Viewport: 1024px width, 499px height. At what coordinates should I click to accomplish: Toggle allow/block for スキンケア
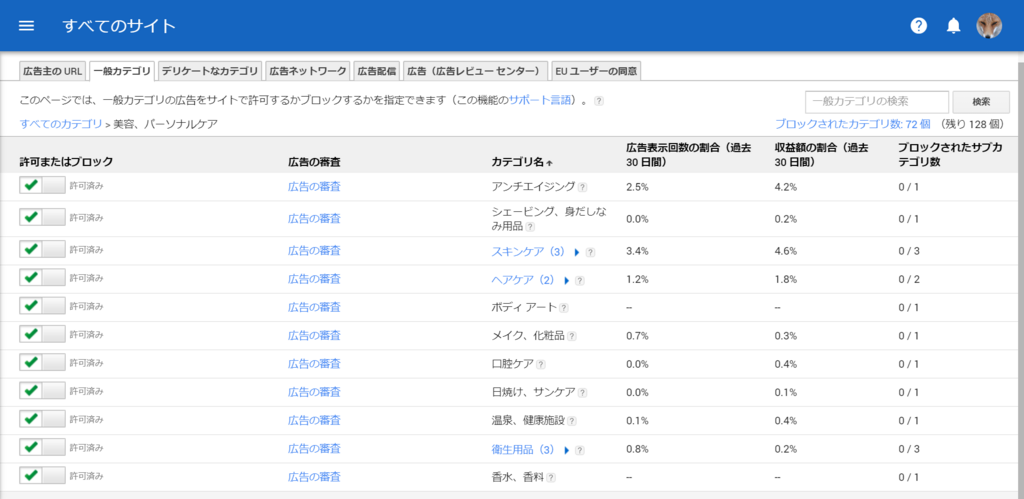click(x=42, y=250)
